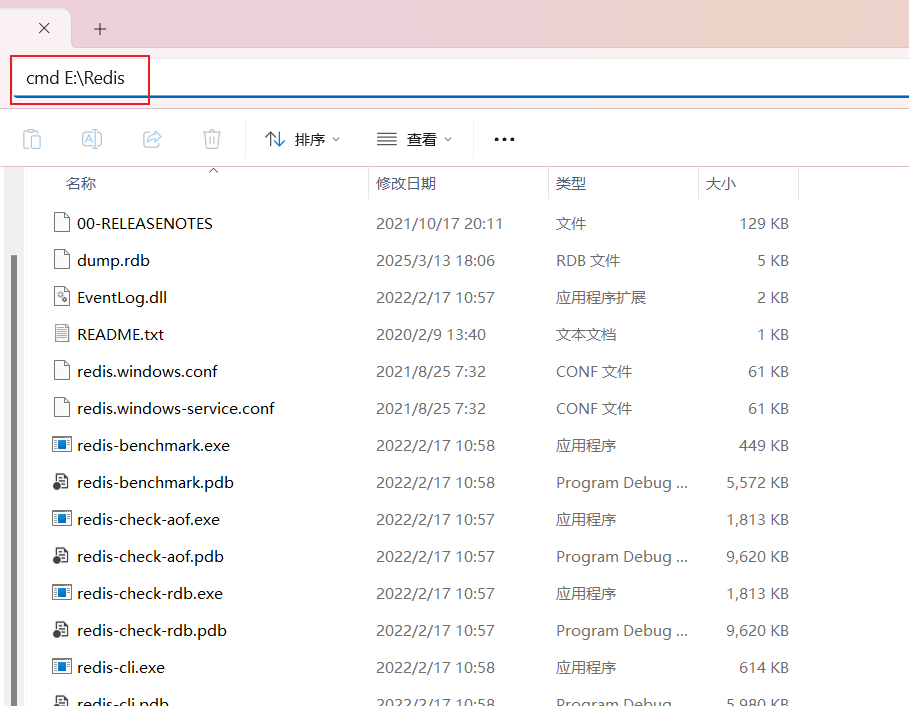Click the date 2025/3/13 18:06
Viewport: 909px width, 706px height.
point(435,261)
